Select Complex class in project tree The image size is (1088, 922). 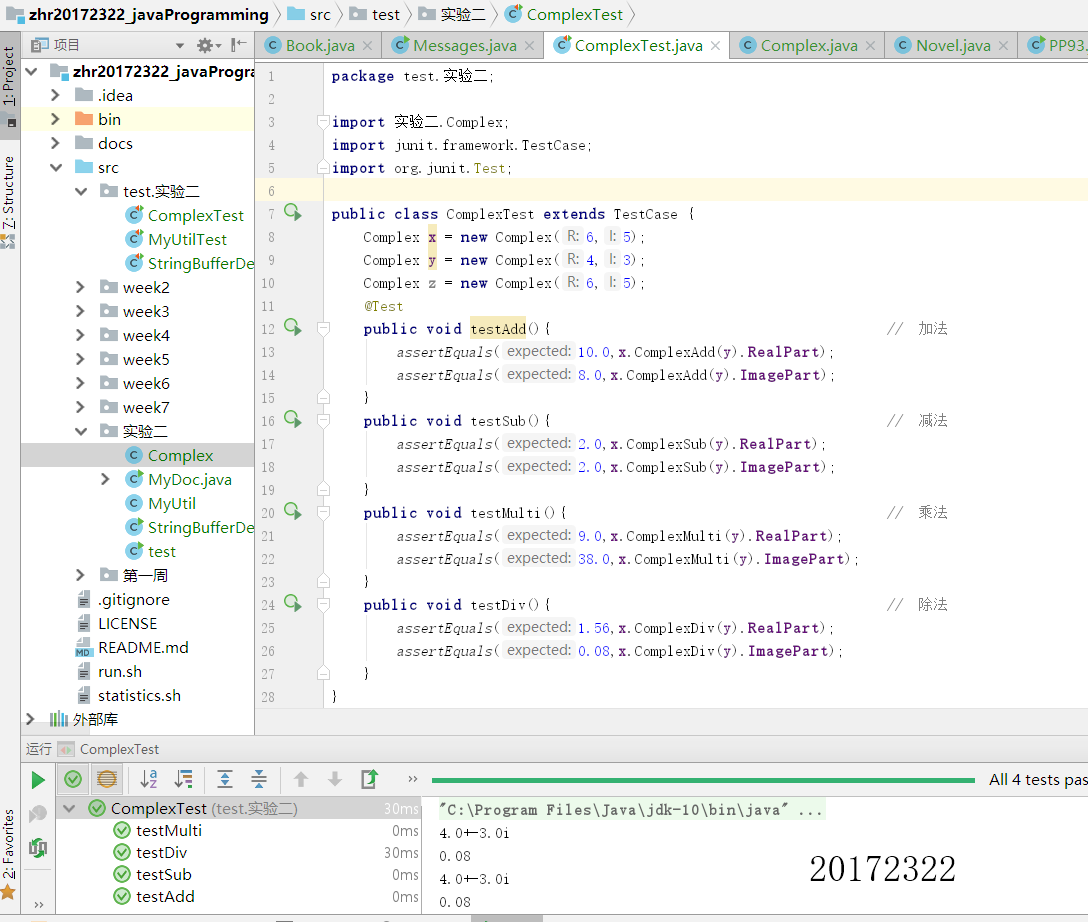pyautogui.click(x=169, y=455)
